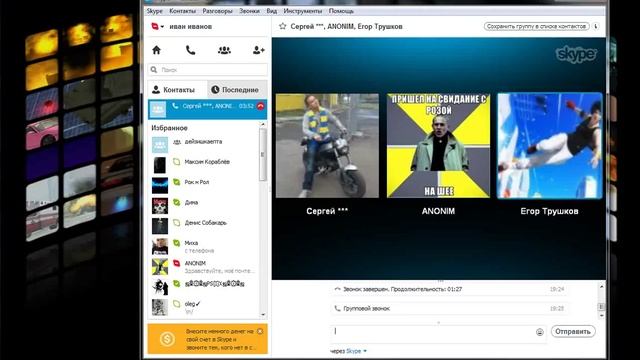Focus the Поиск search field
The height and width of the screenshot is (360, 640).
[x=208, y=70]
